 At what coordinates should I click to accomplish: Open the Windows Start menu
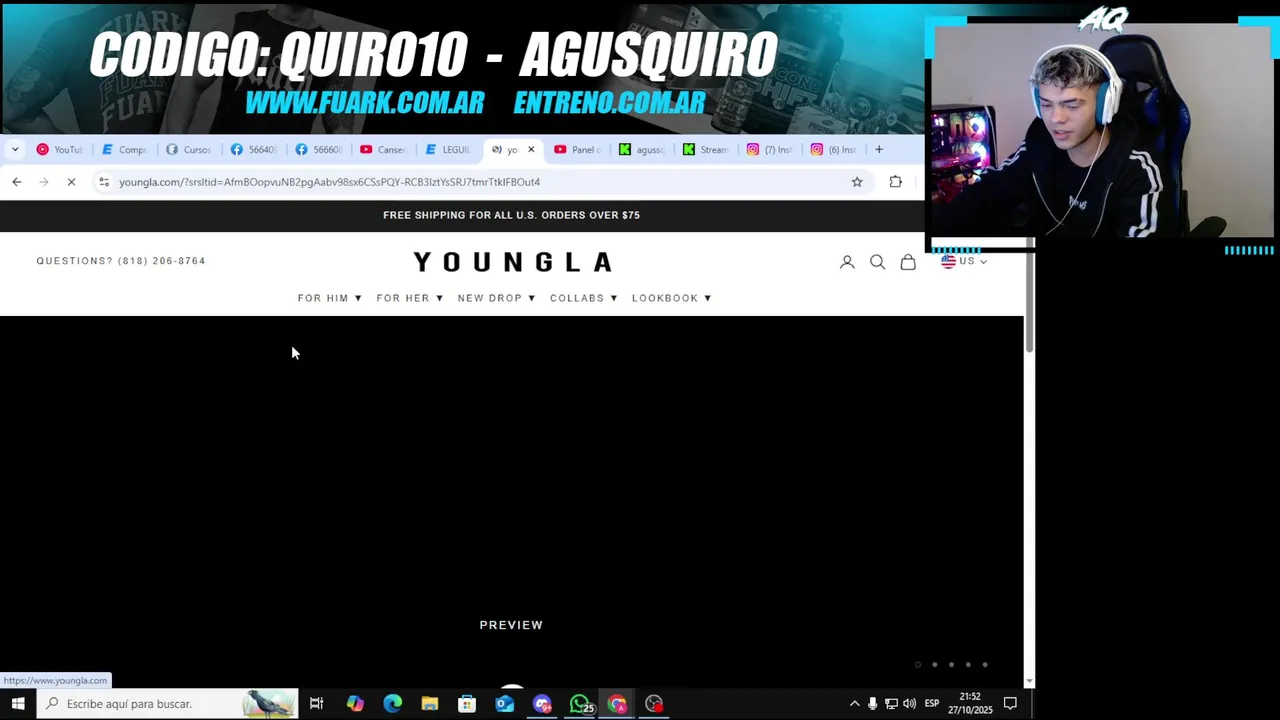[x=18, y=704]
